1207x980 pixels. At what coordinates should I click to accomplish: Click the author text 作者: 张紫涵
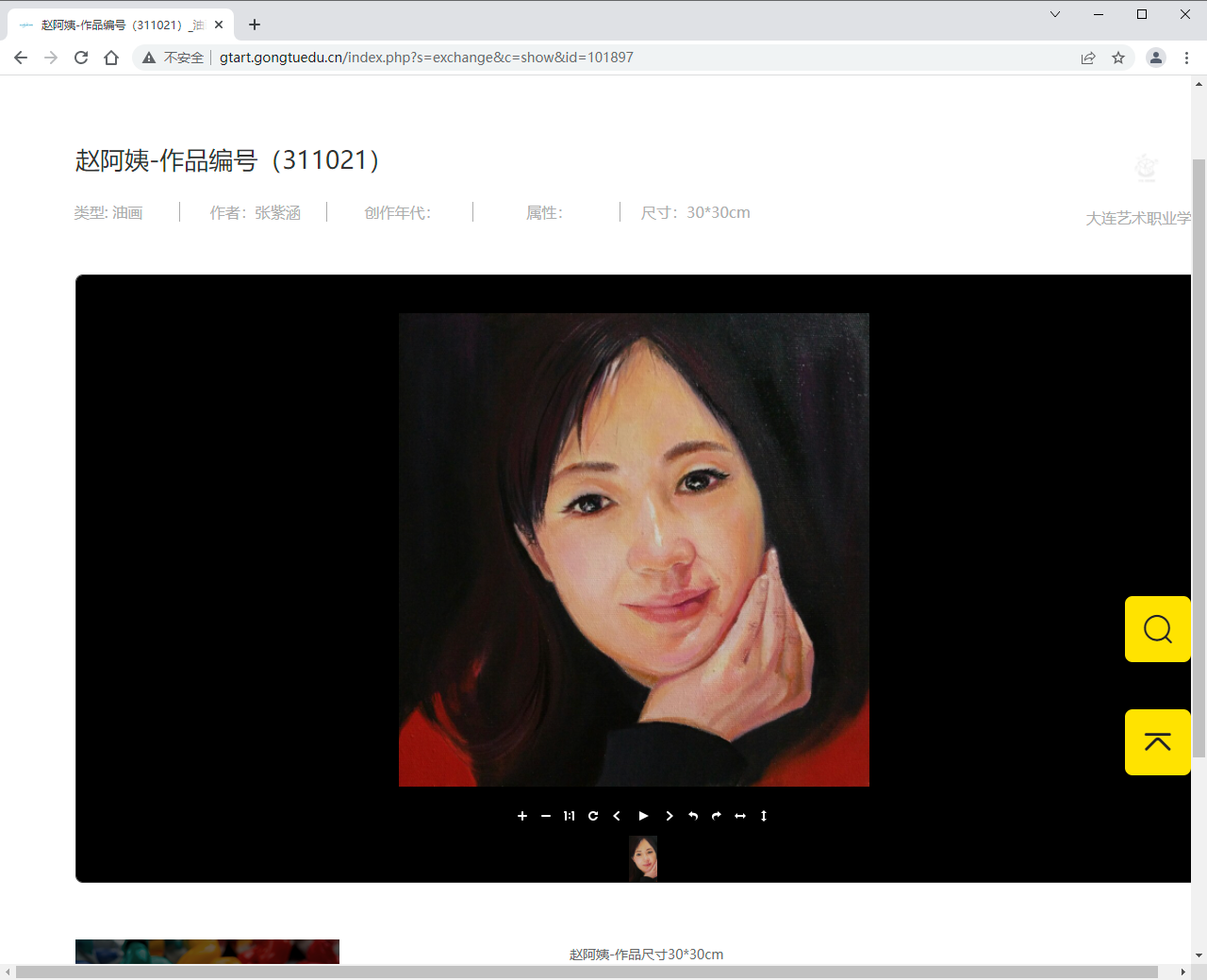pos(255,213)
